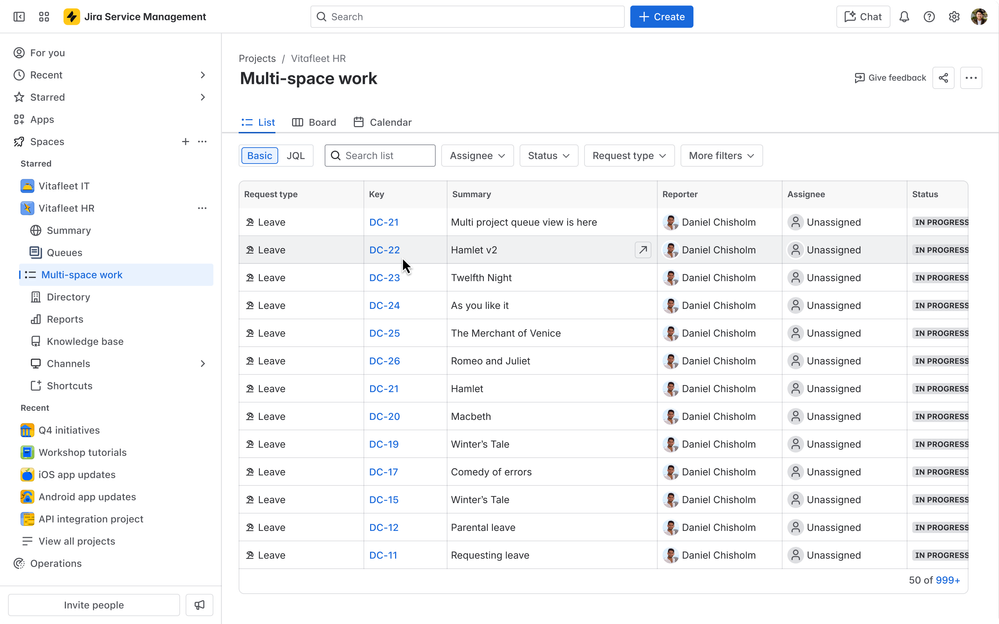Click the Android app updates project icon
Image resolution: width=999 pixels, height=624 pixels.
tap(27, 497)
